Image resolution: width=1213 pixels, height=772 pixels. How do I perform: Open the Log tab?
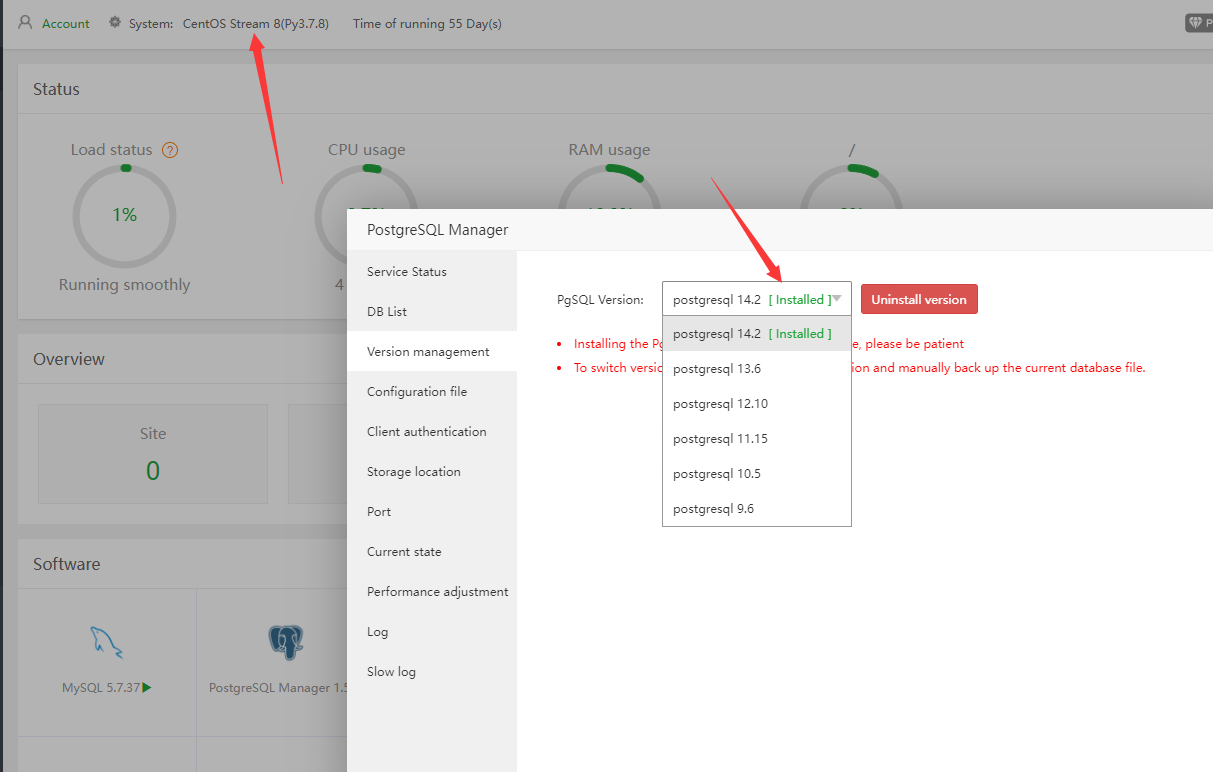pos(432,632)
